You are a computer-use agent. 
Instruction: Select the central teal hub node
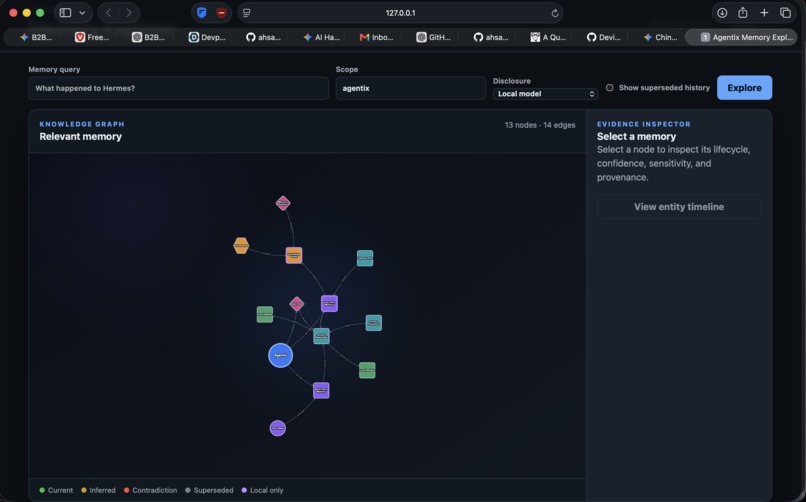tap(321, 336)
